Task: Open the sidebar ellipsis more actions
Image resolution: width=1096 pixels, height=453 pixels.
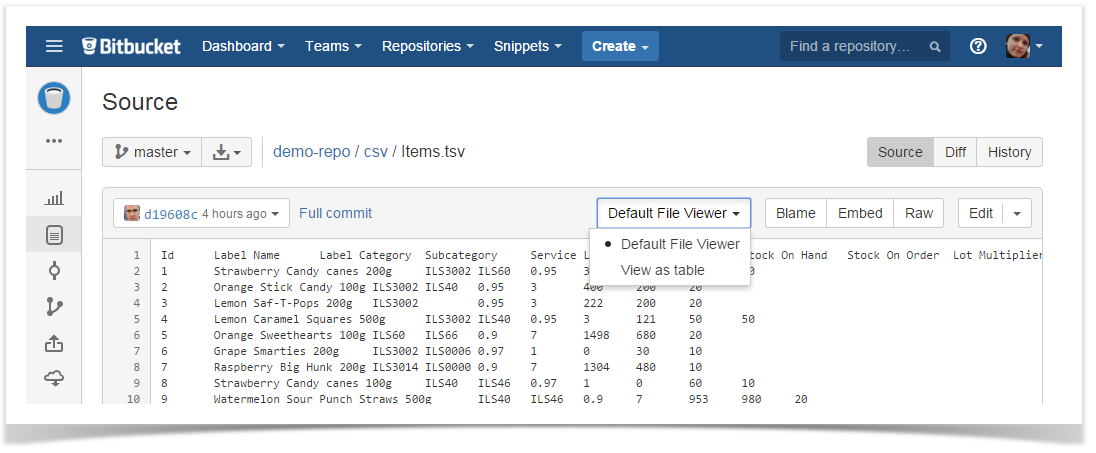Action: [x=54, y=141]
